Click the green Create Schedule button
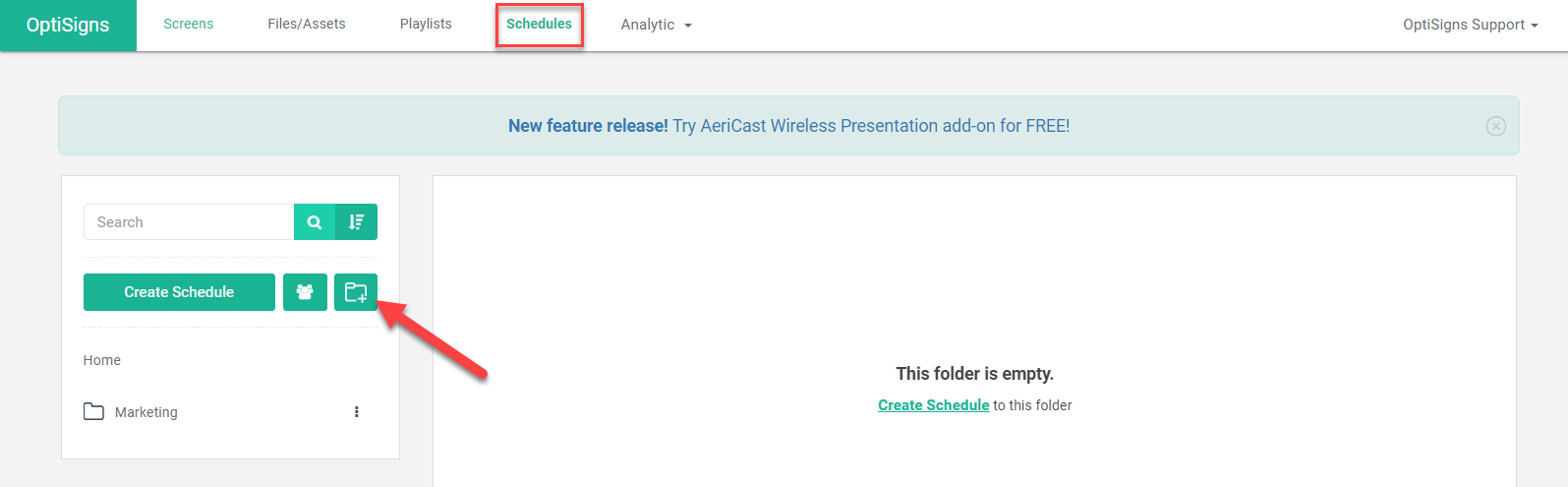The height and width of the screenshot is (487, 1568). [x=179, y=292]
